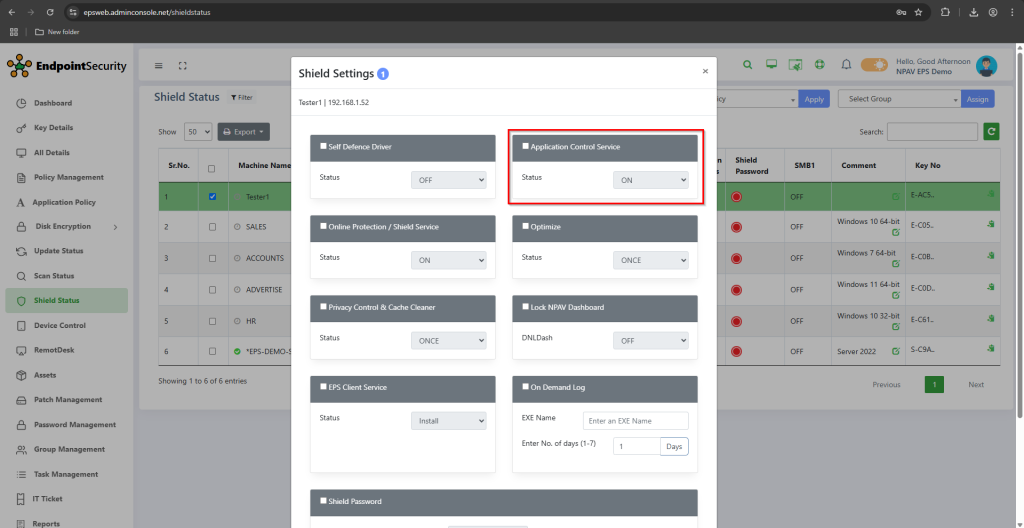The width and height of the screenshot is (1024, 528).
Task: Expand the Optimize status dropdown
Action: 650,260
